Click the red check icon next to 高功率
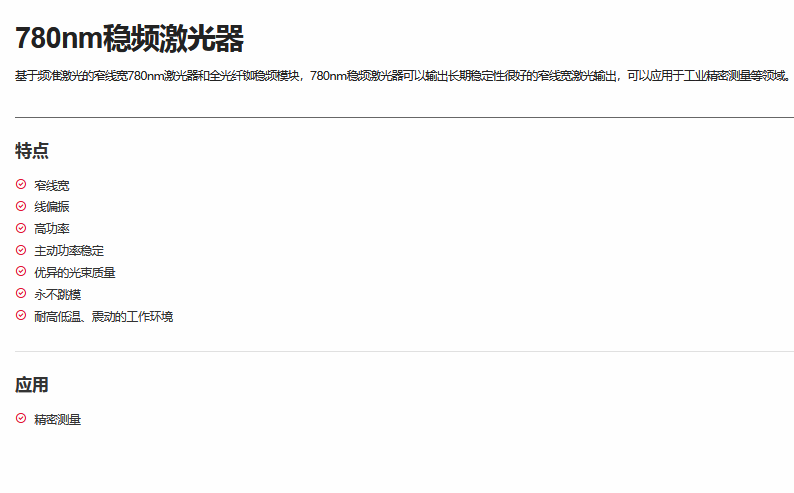Image resolution: width=794 pixels, height=493 pixels. pos(21,228)
